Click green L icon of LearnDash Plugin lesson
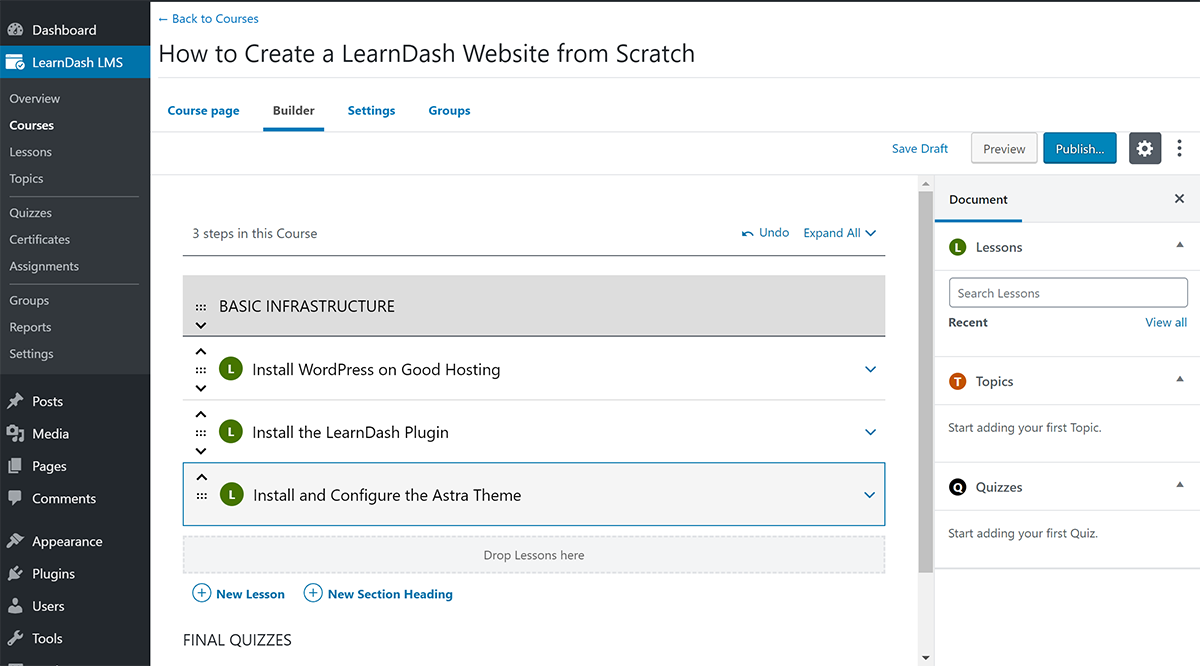Image resolution: width=1200 pixels, height=666 pixels. click(x=231, y=432)
